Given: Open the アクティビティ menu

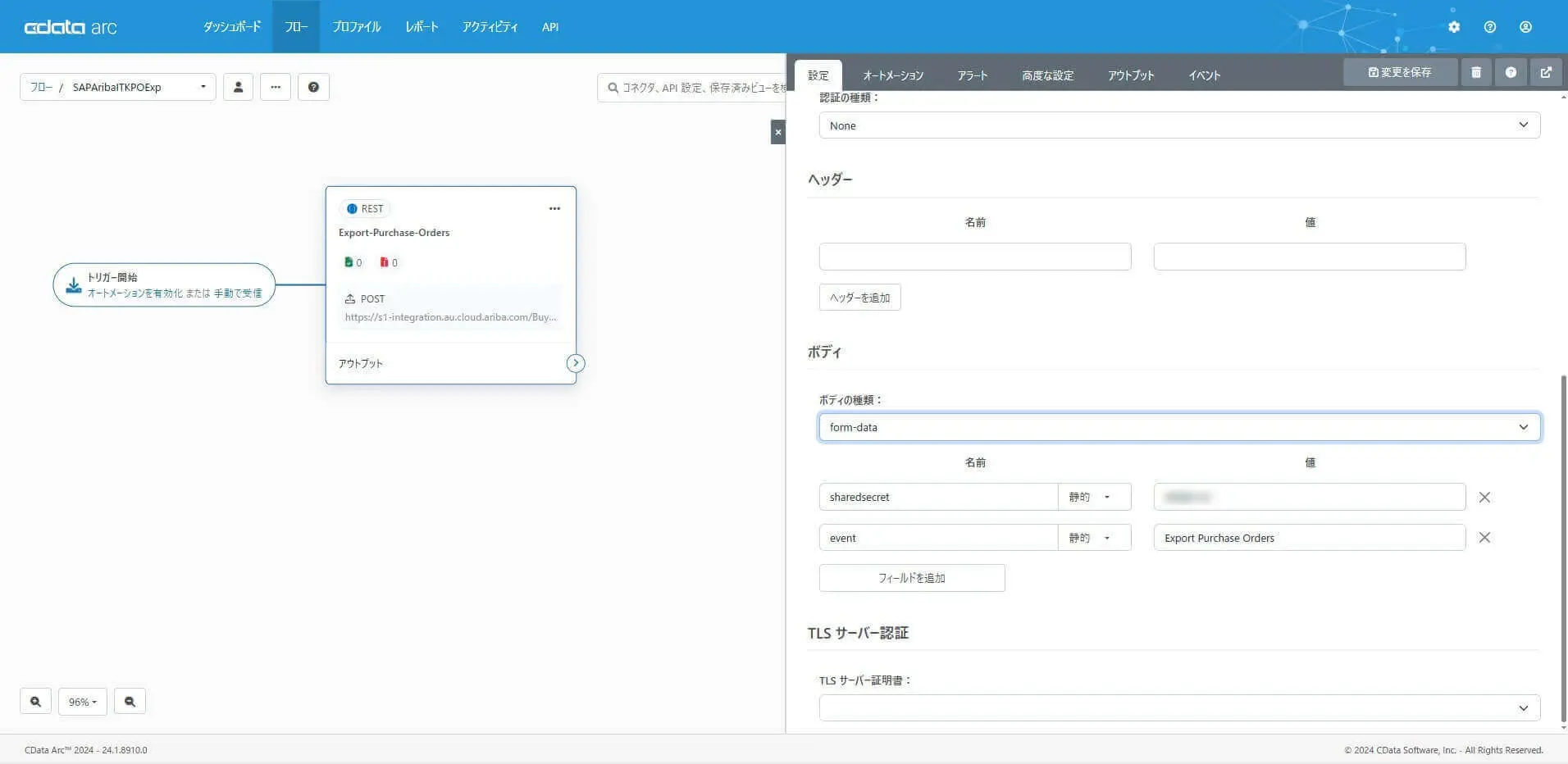Looking at the screenshot, I should 490,27.
